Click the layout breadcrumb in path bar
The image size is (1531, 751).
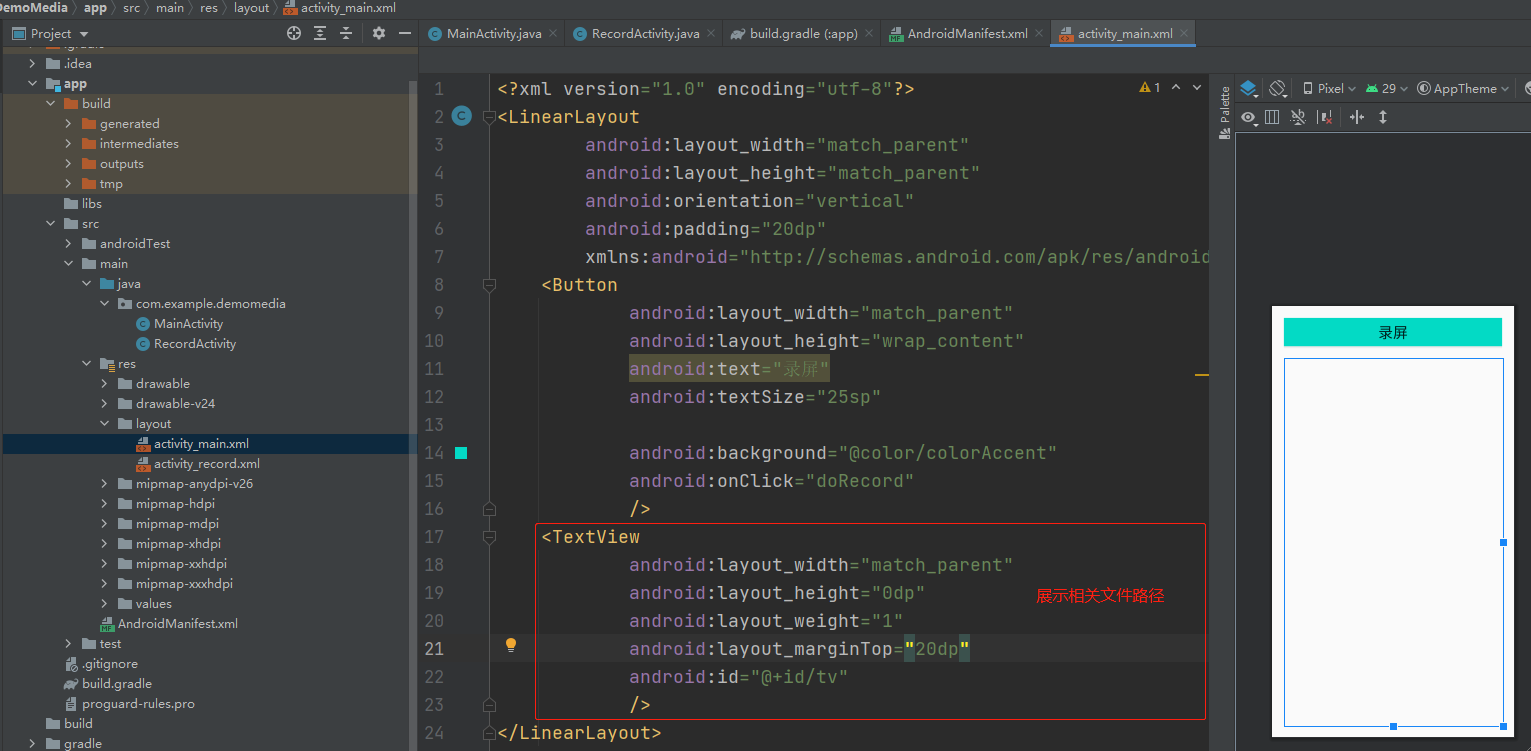click(x=251, y=8)
